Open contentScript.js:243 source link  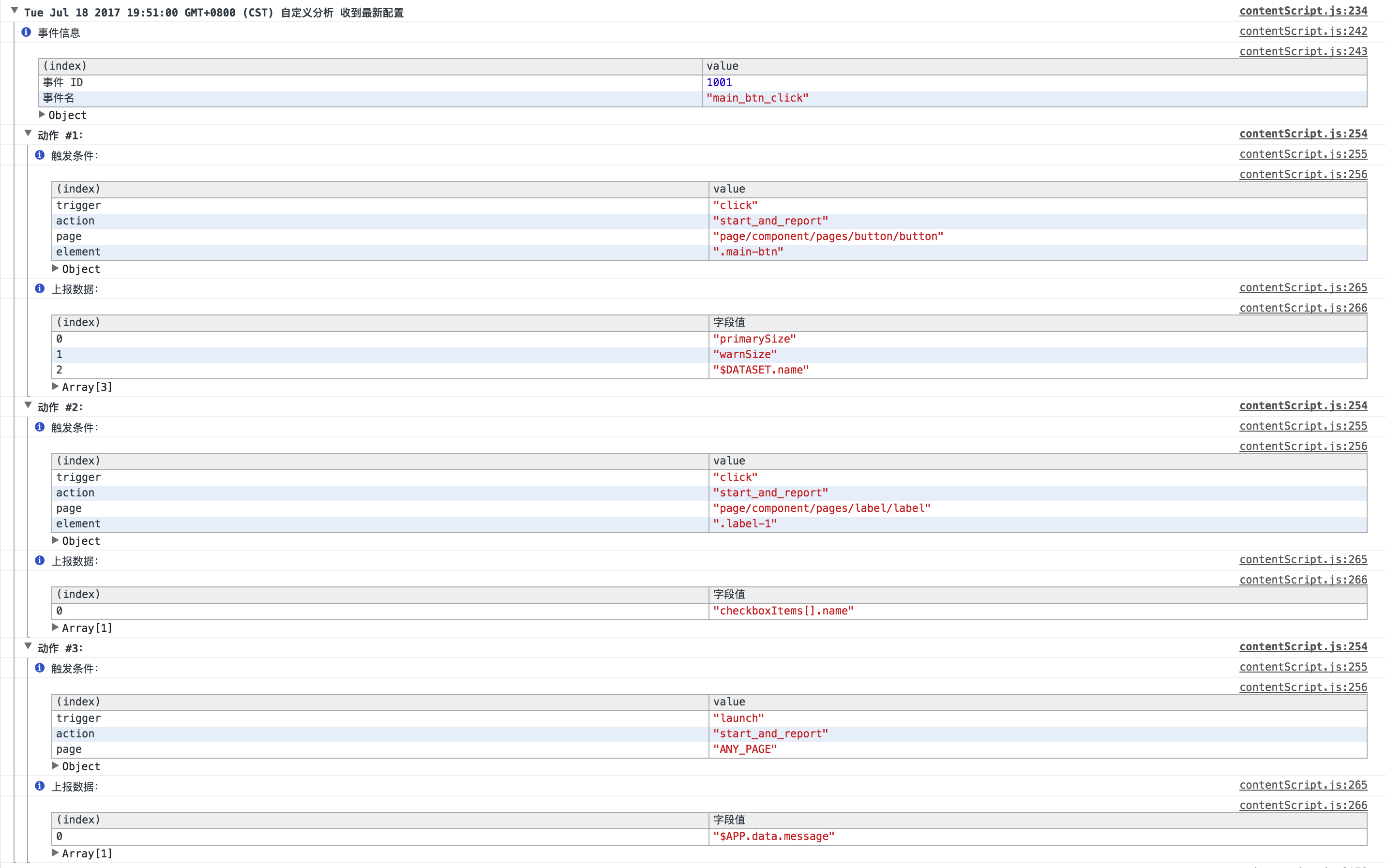(1303, 52)
